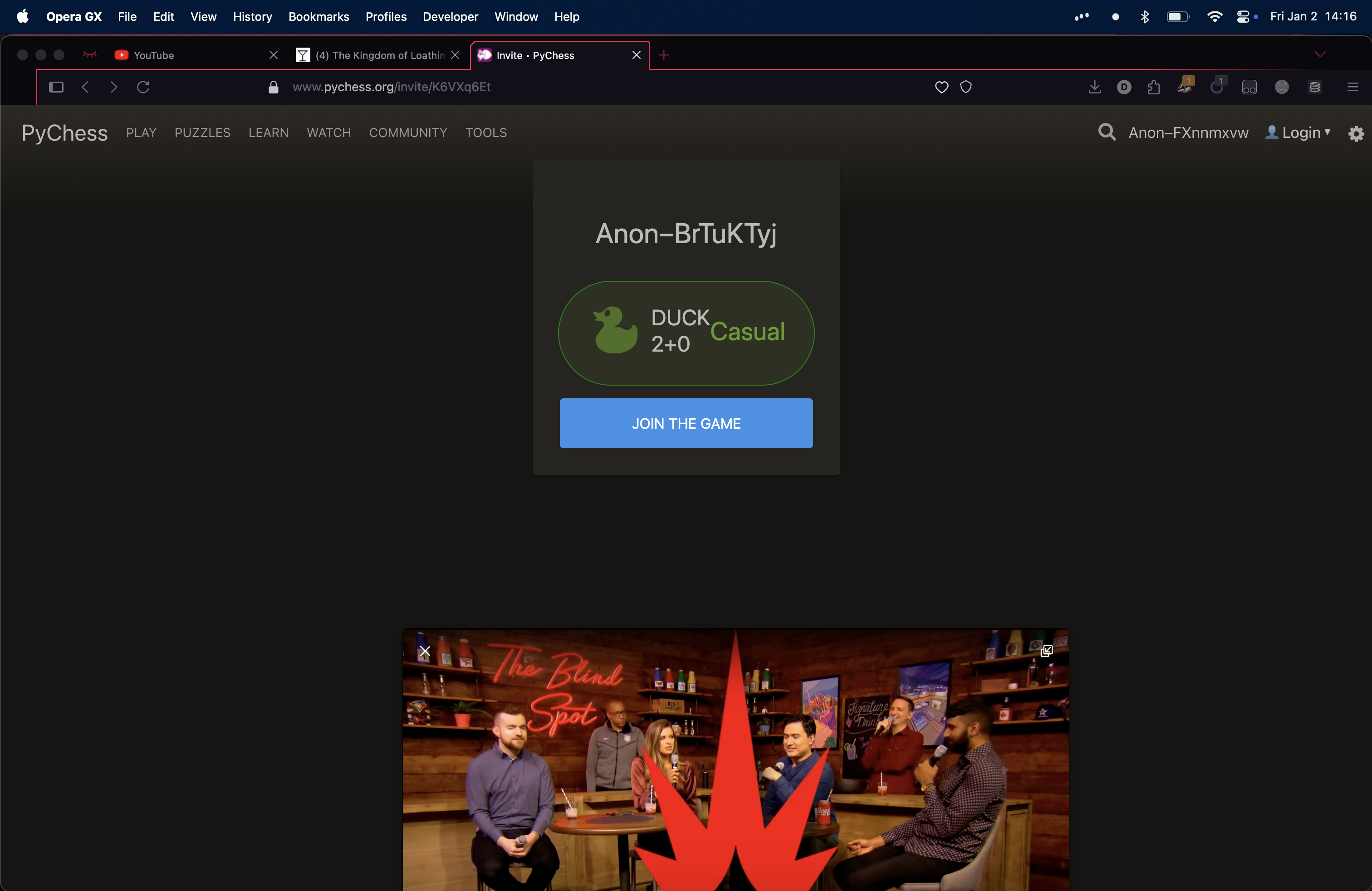This screenshot has width=1372, height=891.
Task: Open macOS Control Center toggles
Action: (1242, 17)
